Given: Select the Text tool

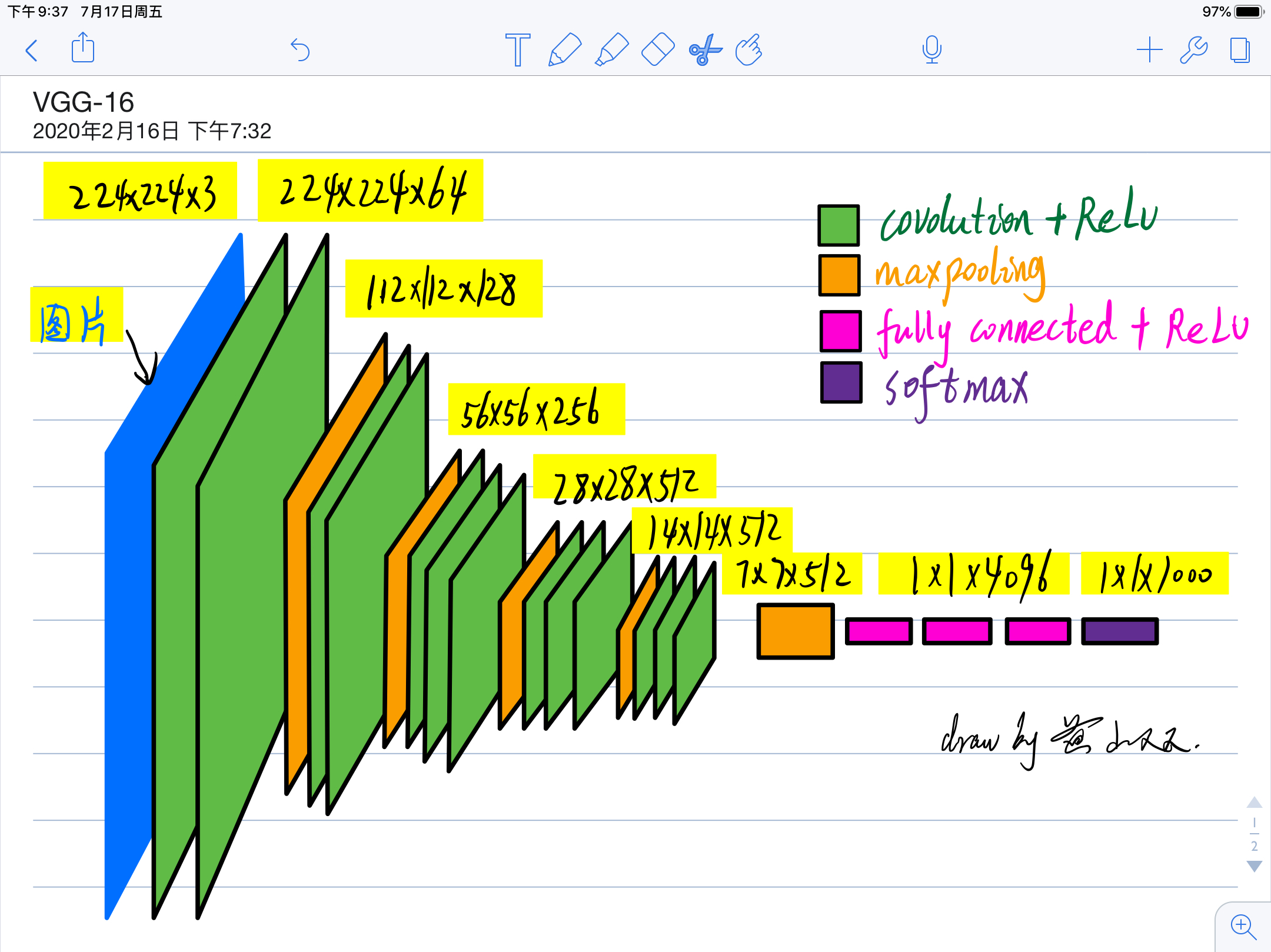Looking at the screenshot, I should [517, 50].
